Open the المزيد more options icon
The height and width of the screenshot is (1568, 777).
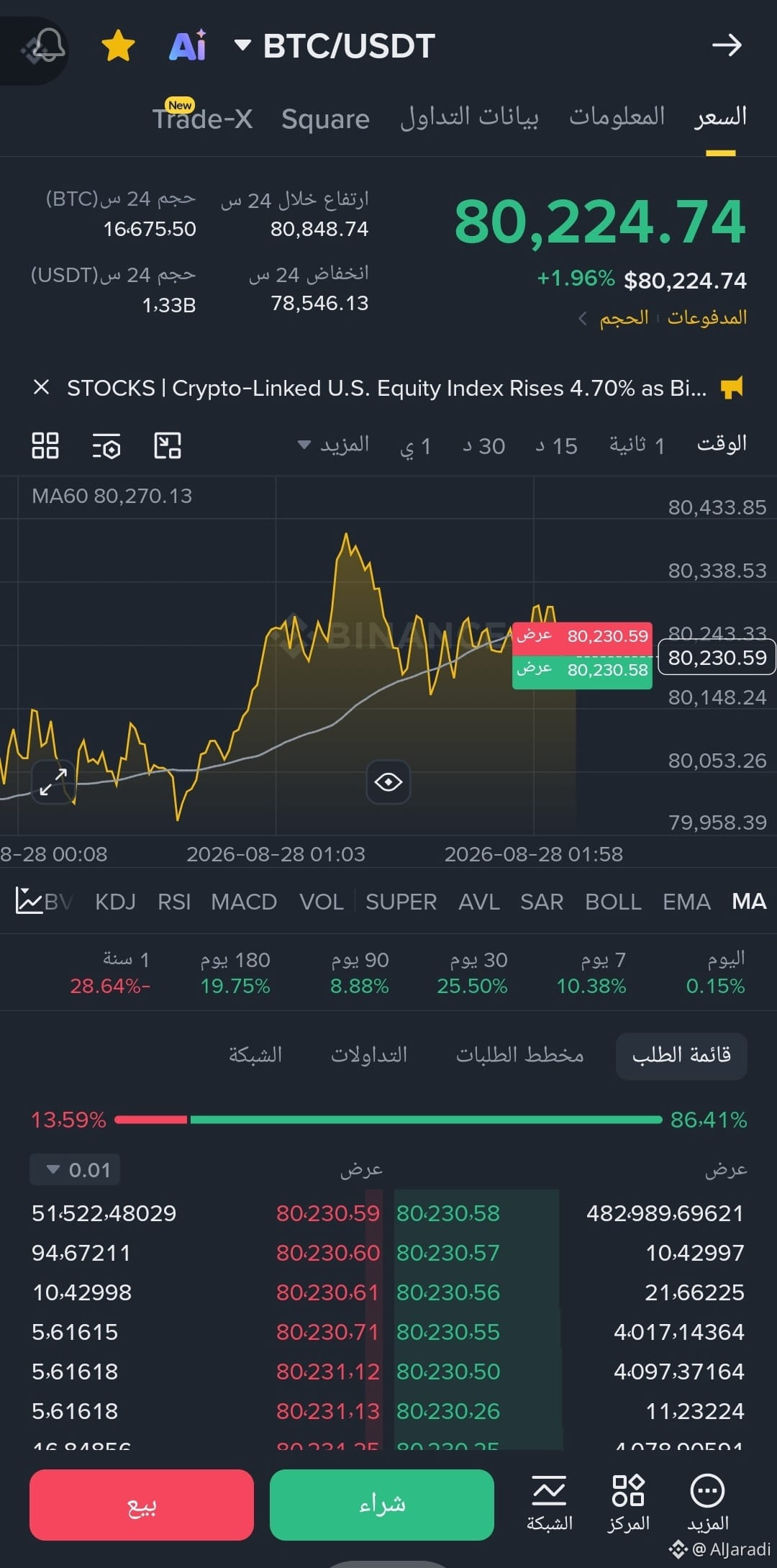tap(707, 1503)
